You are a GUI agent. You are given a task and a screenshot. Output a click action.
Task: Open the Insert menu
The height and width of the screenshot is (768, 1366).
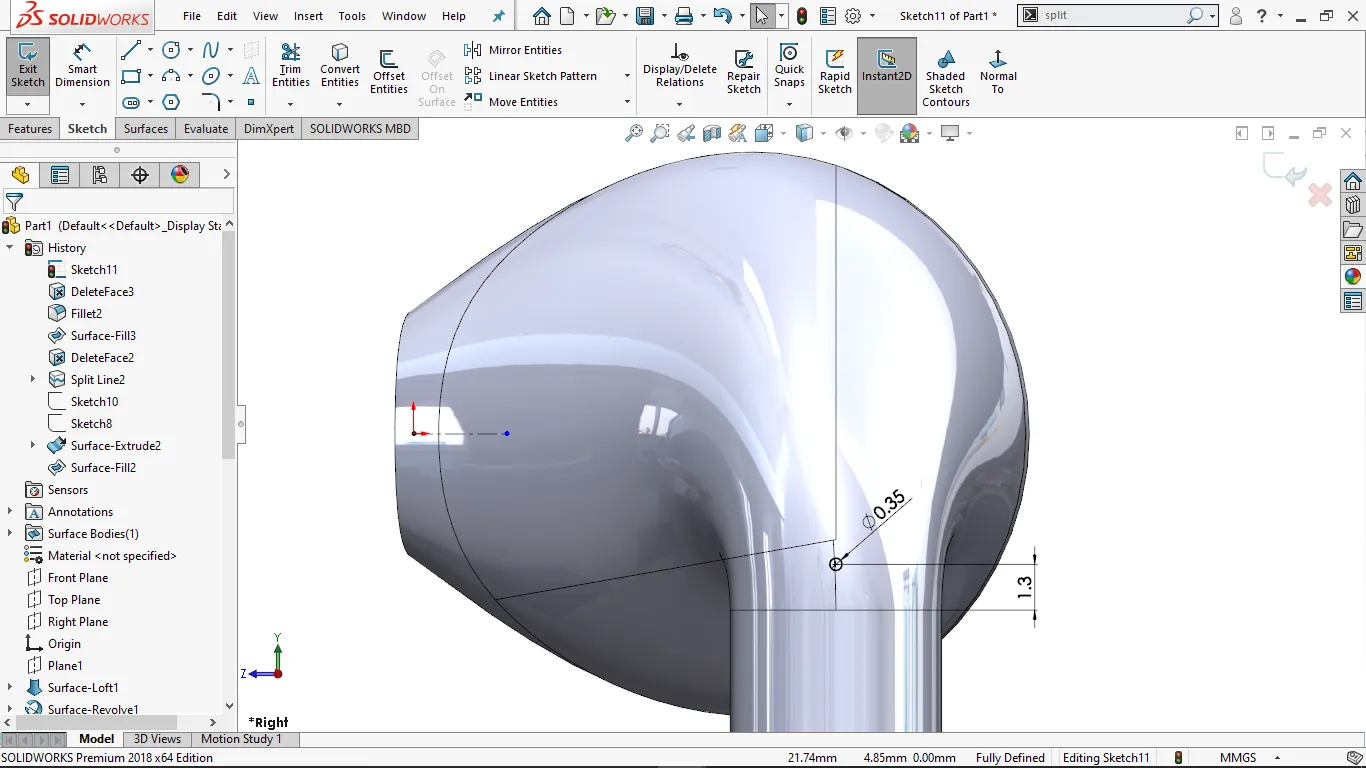pos(308,16)
